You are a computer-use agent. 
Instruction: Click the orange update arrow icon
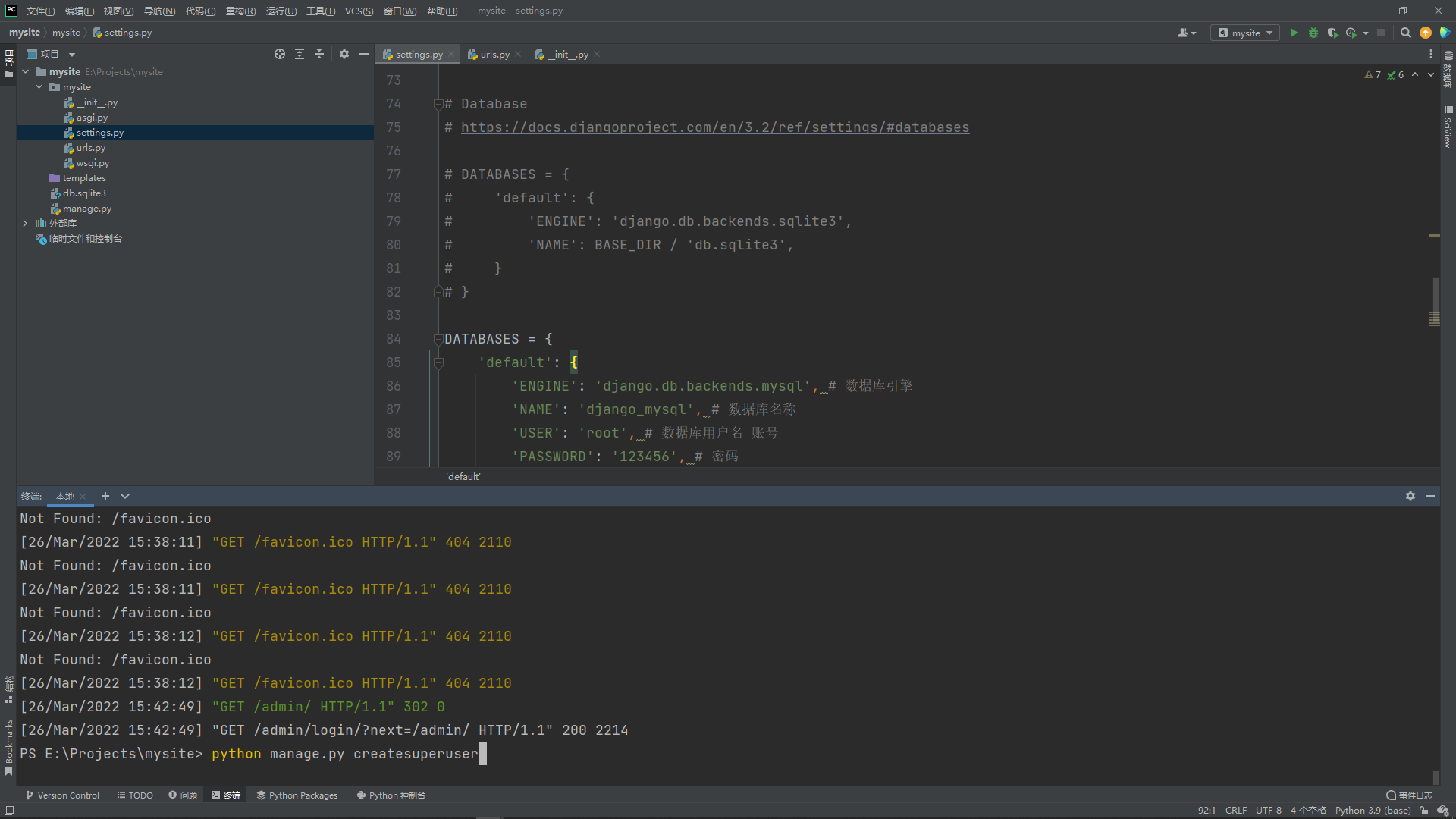[1426, 33]
